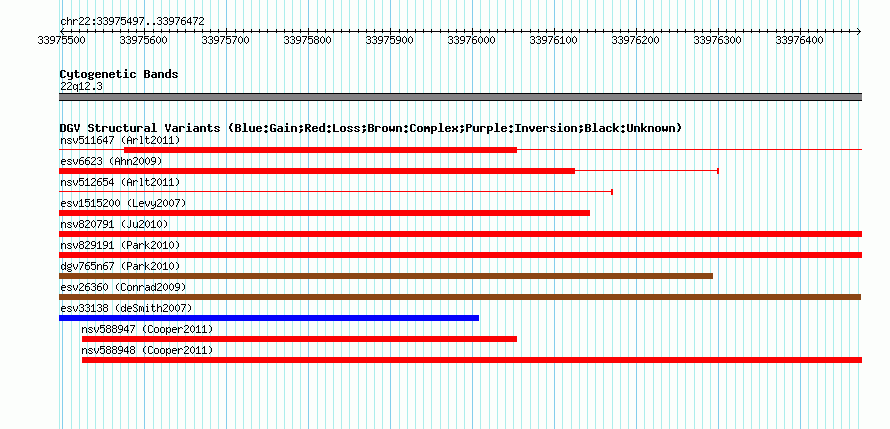Select the red bar under nsv588947
This screenshot has height=429, width=890.
tap(299, 339)
